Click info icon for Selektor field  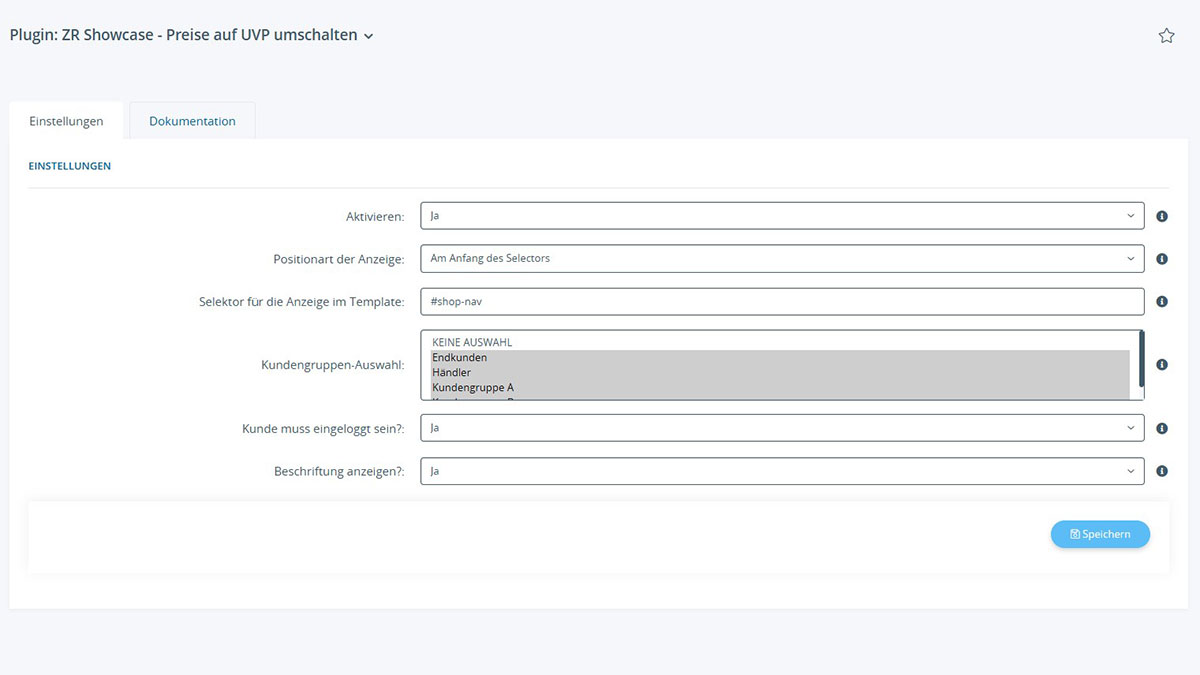[1162, 301]
